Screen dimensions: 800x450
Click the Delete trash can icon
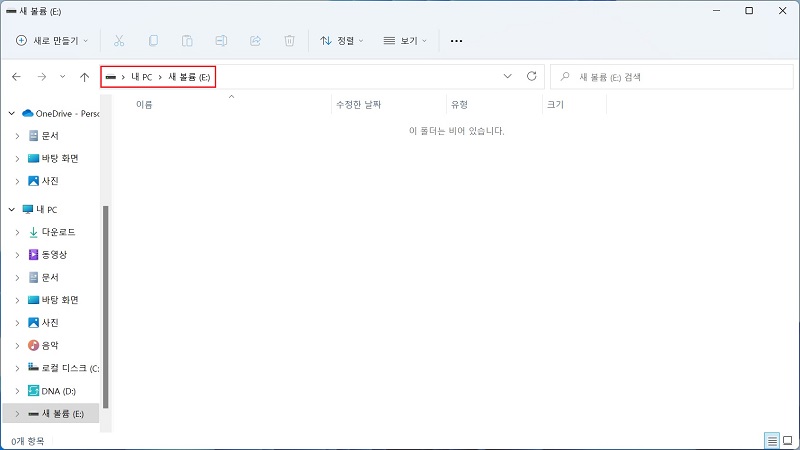point(289,41)
